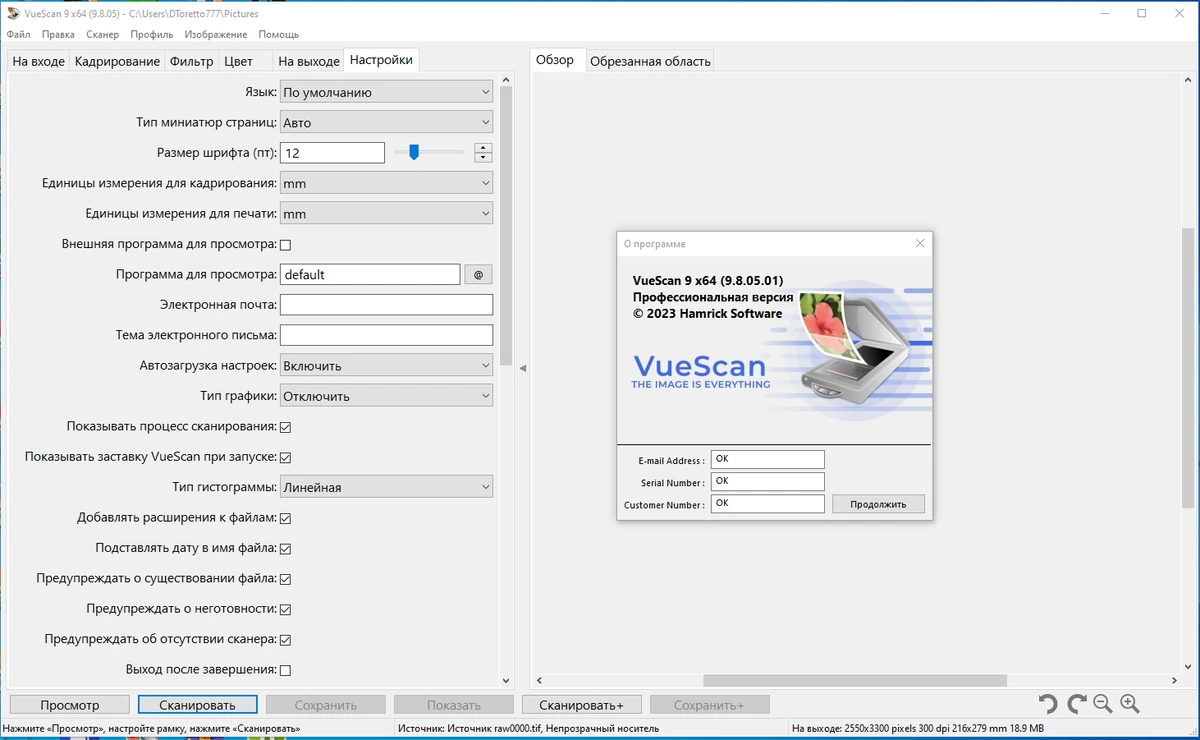The height and width of the screenshot is (740, 1200).
Task: Enable "Выход после завершения" checkbox
Action: click(285, 670)
